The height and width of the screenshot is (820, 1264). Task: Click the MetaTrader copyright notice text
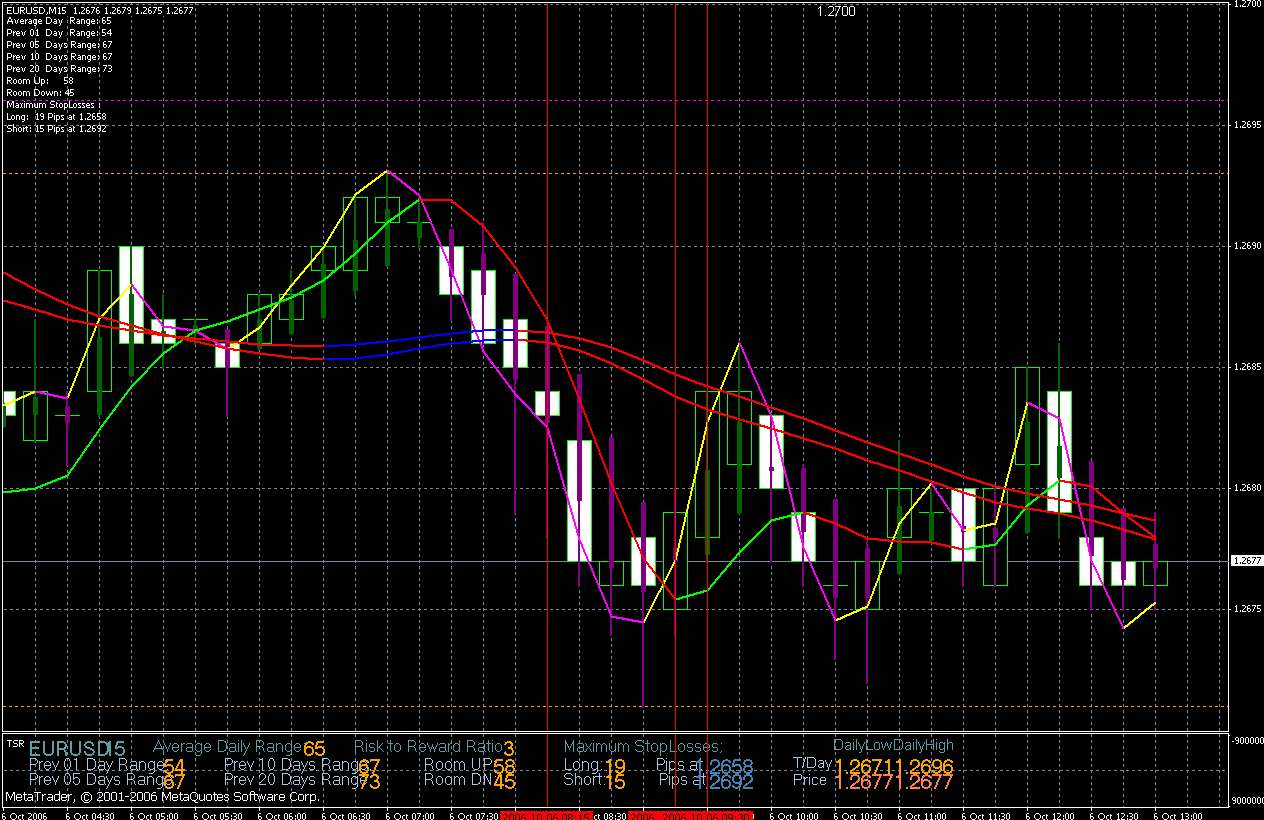163,797
